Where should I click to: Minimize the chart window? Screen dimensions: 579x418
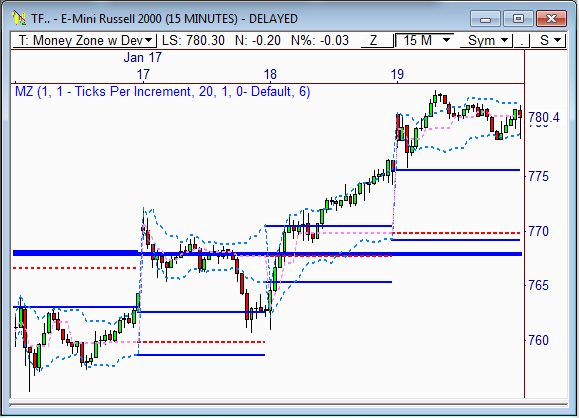[486, 18]
